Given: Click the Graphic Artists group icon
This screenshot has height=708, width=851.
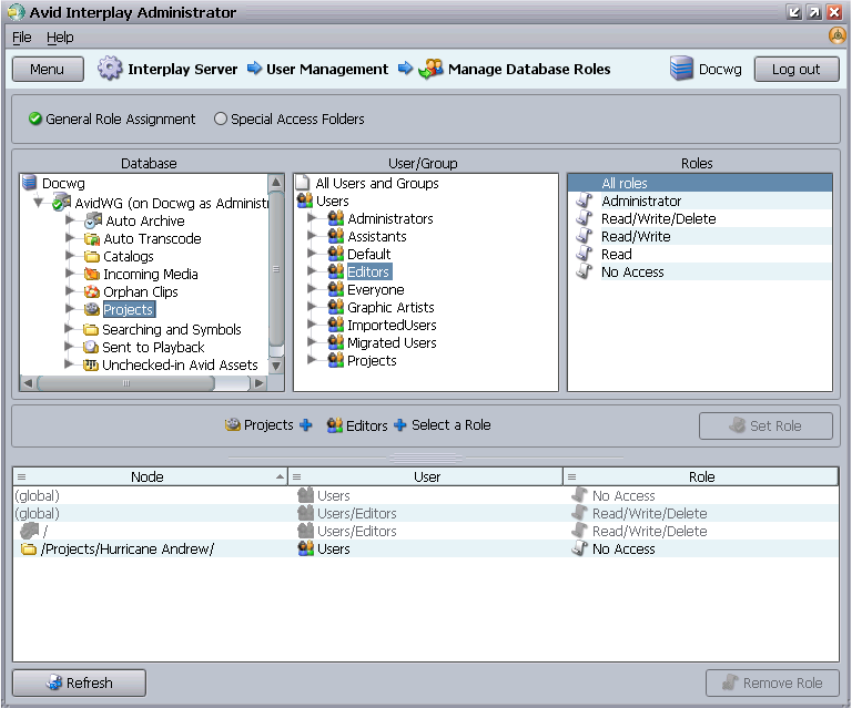Looking at the screenshot, I should click(336, 307).
